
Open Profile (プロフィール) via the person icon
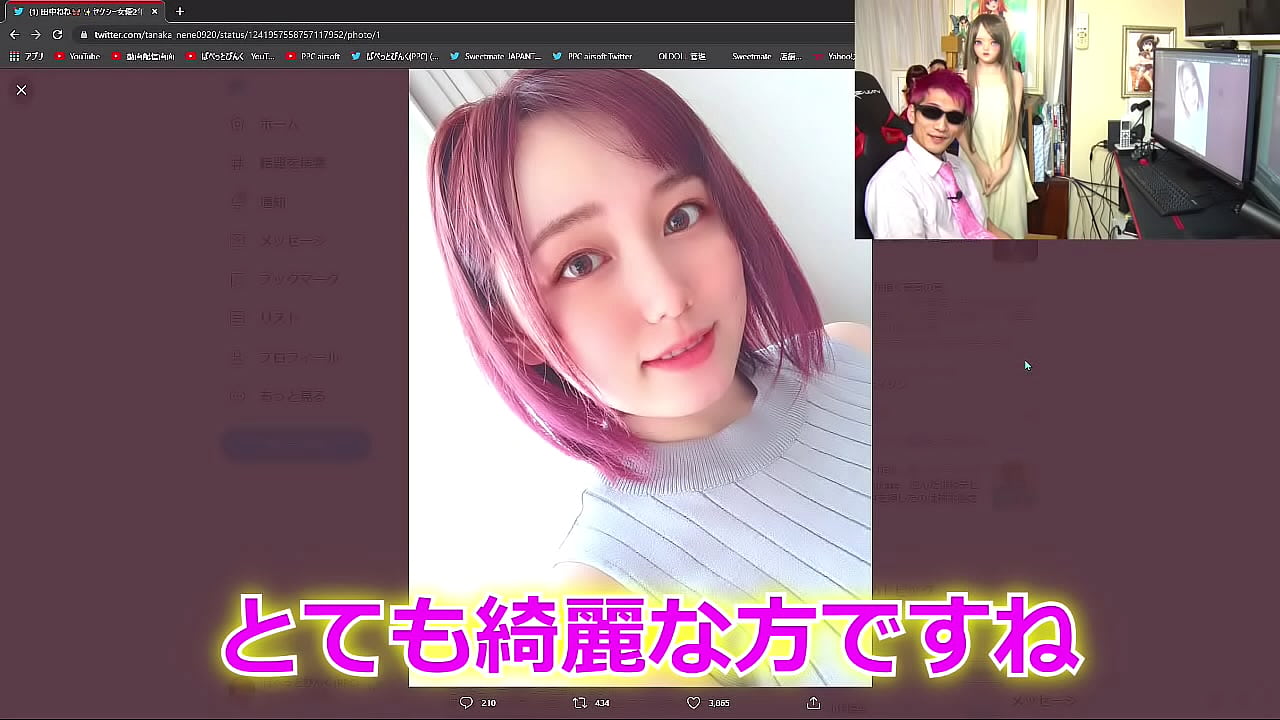point(236,356)
